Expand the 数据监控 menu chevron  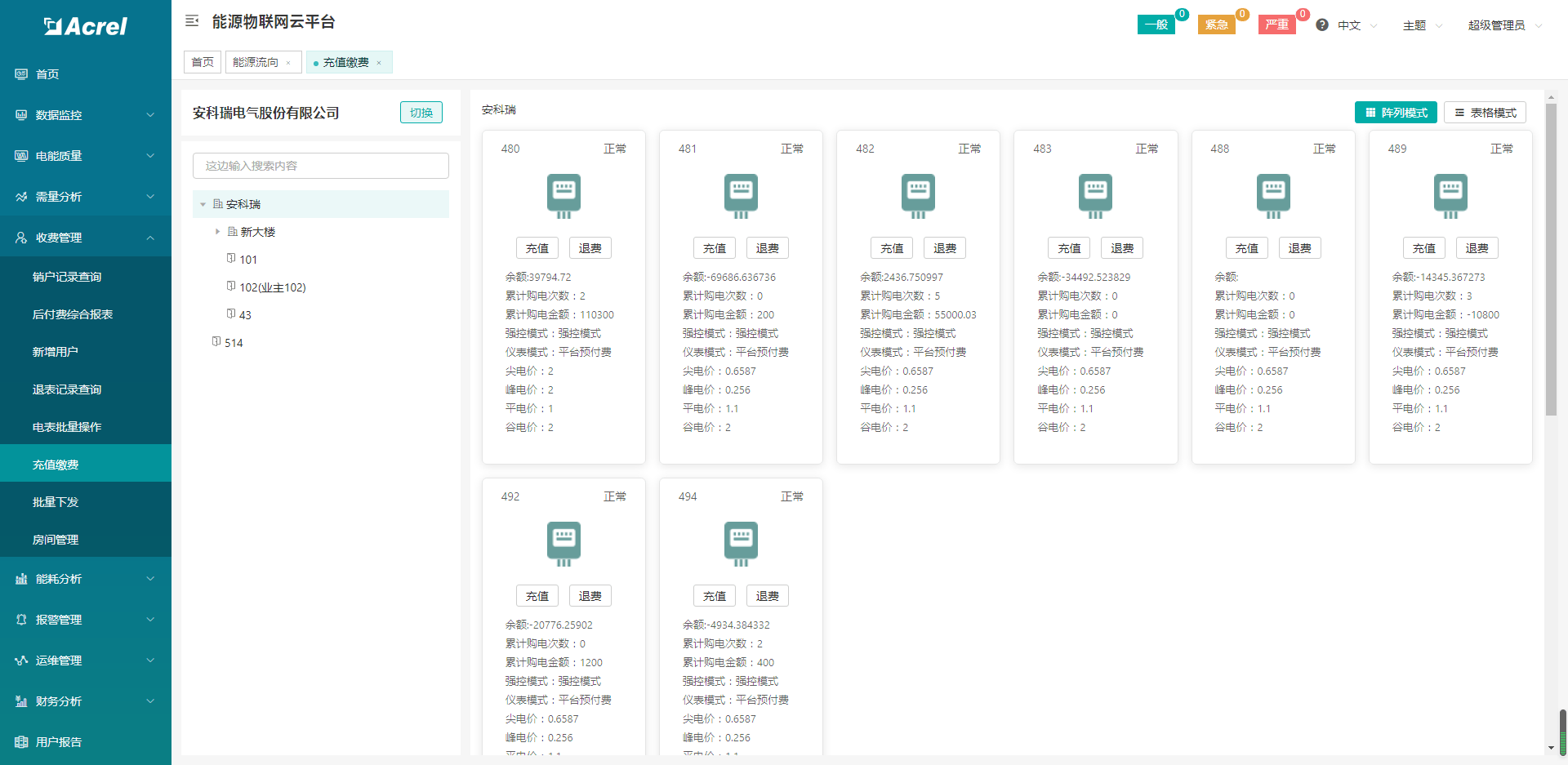(x=150, y=115)
